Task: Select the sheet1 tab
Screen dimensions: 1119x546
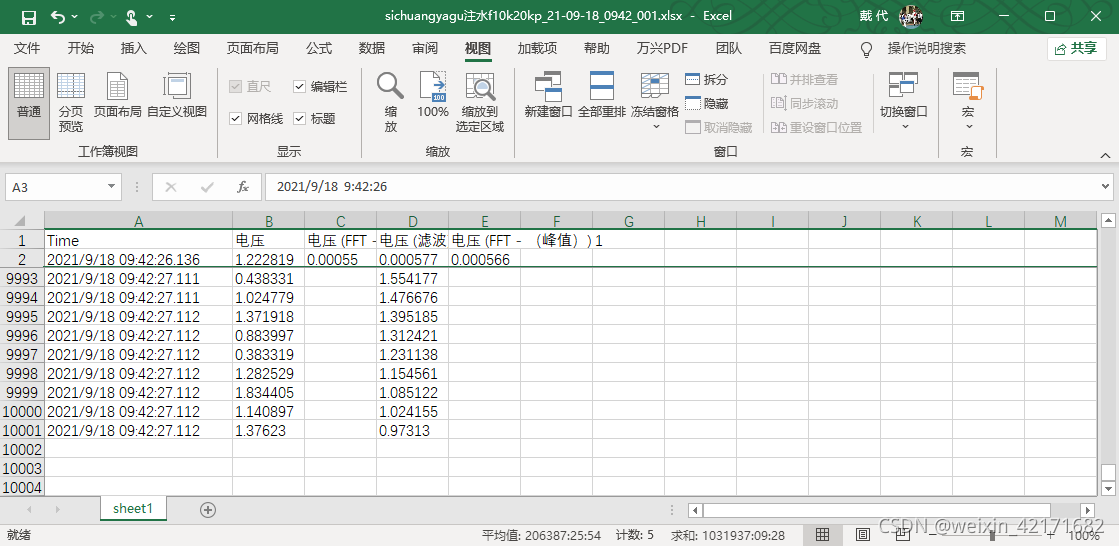Action: point(133,509)
